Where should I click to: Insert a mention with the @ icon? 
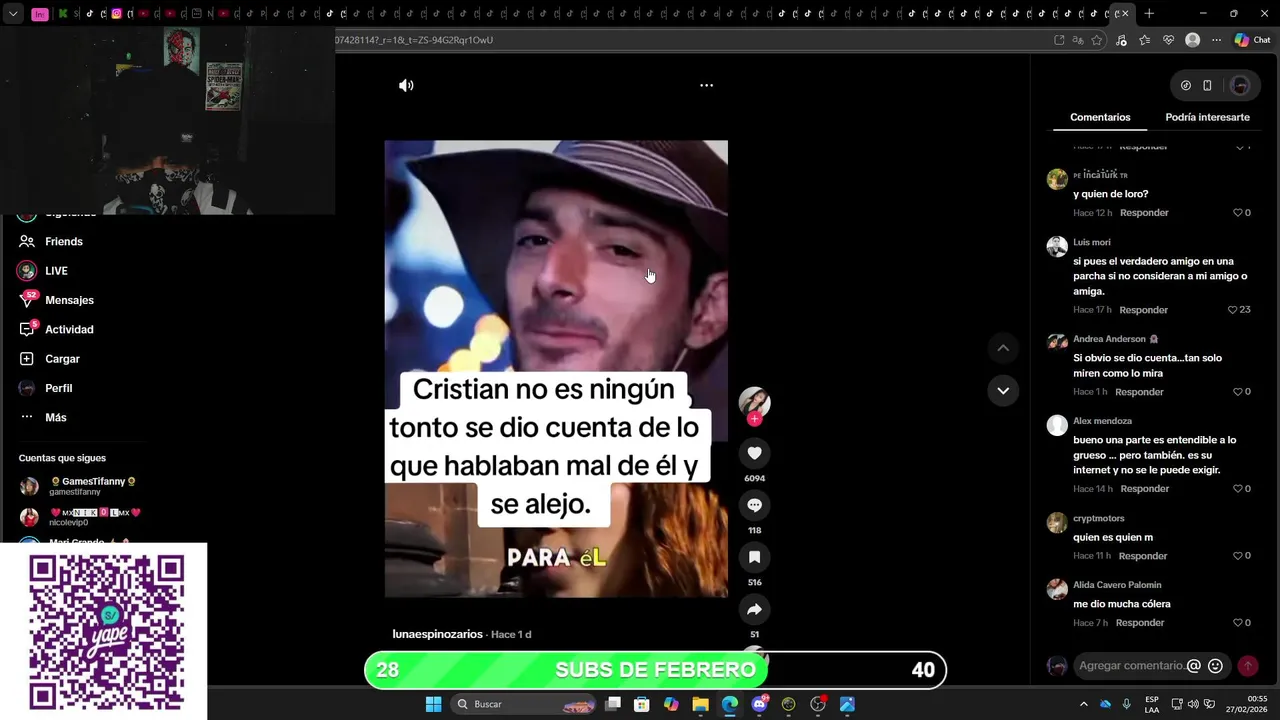coord(1193,666)
